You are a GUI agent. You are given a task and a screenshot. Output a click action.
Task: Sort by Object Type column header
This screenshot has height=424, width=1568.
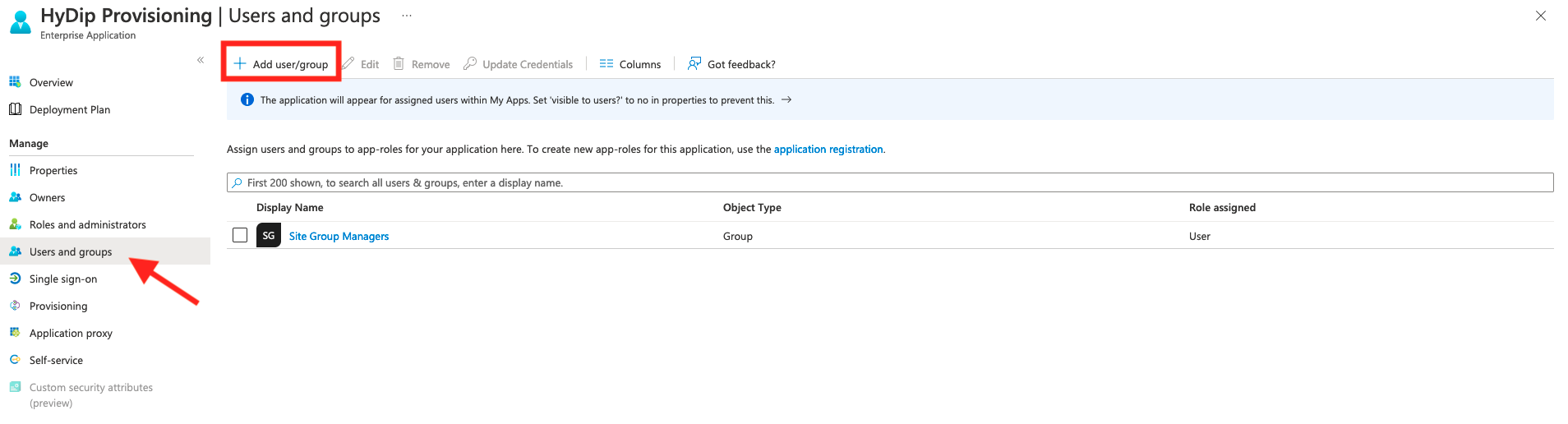coord(752,207)
